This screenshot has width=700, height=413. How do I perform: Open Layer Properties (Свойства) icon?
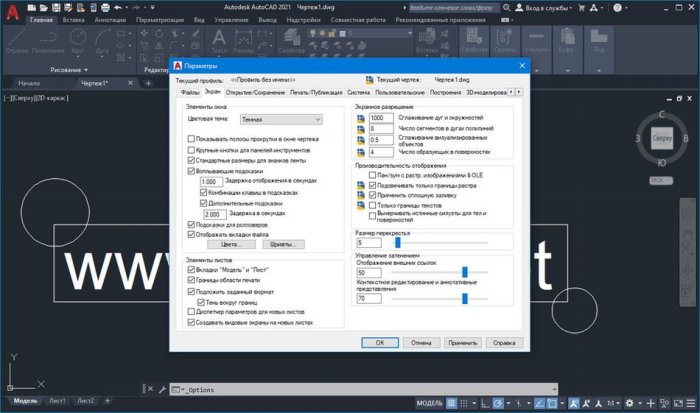pos(291,41)
